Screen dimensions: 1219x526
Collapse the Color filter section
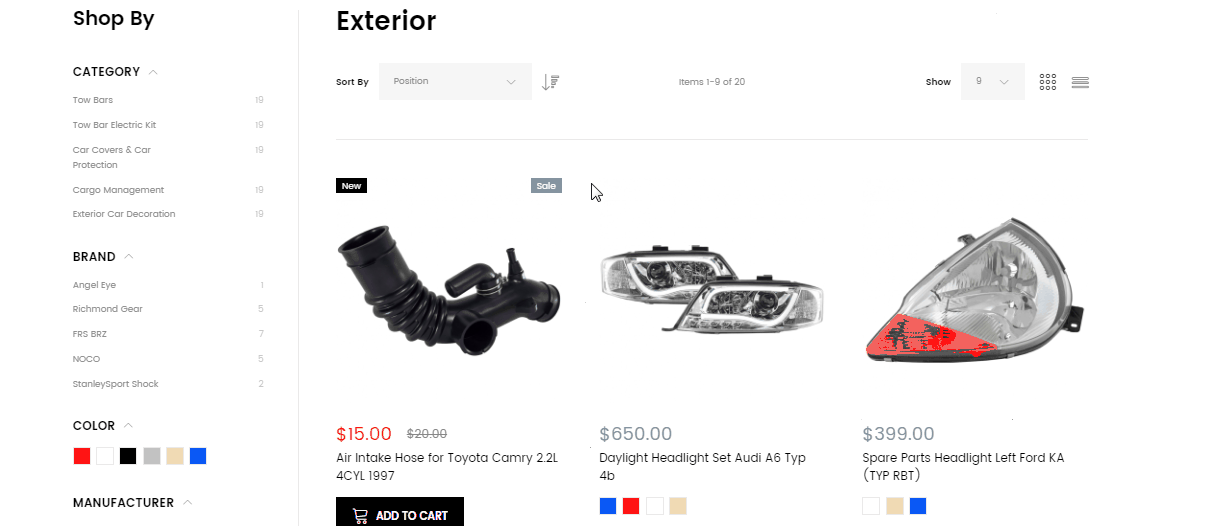click(x=128, y=426)
